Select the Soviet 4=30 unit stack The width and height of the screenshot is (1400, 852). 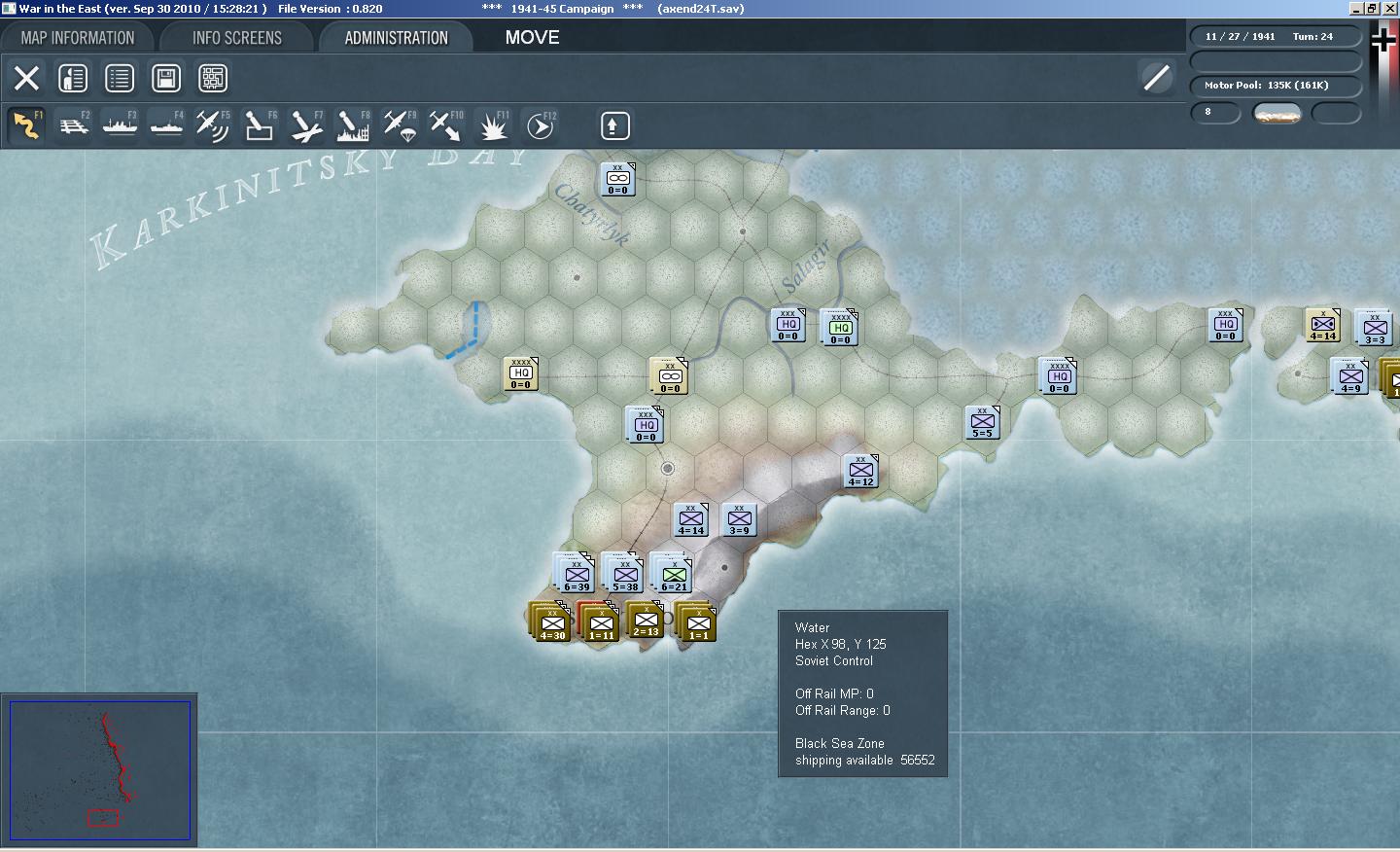coord(551,622)
